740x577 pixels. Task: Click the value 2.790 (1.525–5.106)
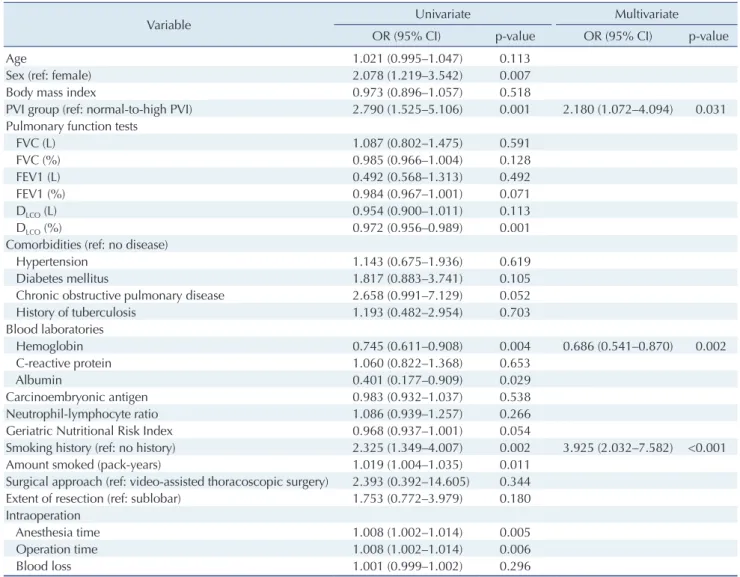[x=408, y=109]
